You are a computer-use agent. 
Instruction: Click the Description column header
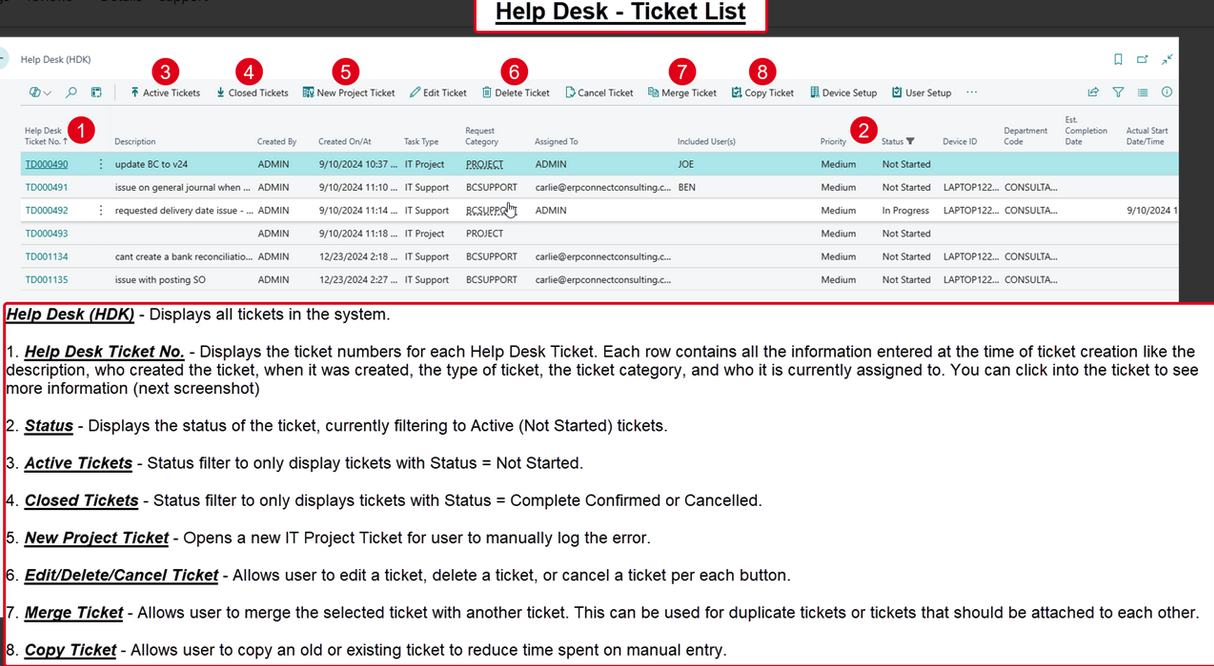(135, 142)
